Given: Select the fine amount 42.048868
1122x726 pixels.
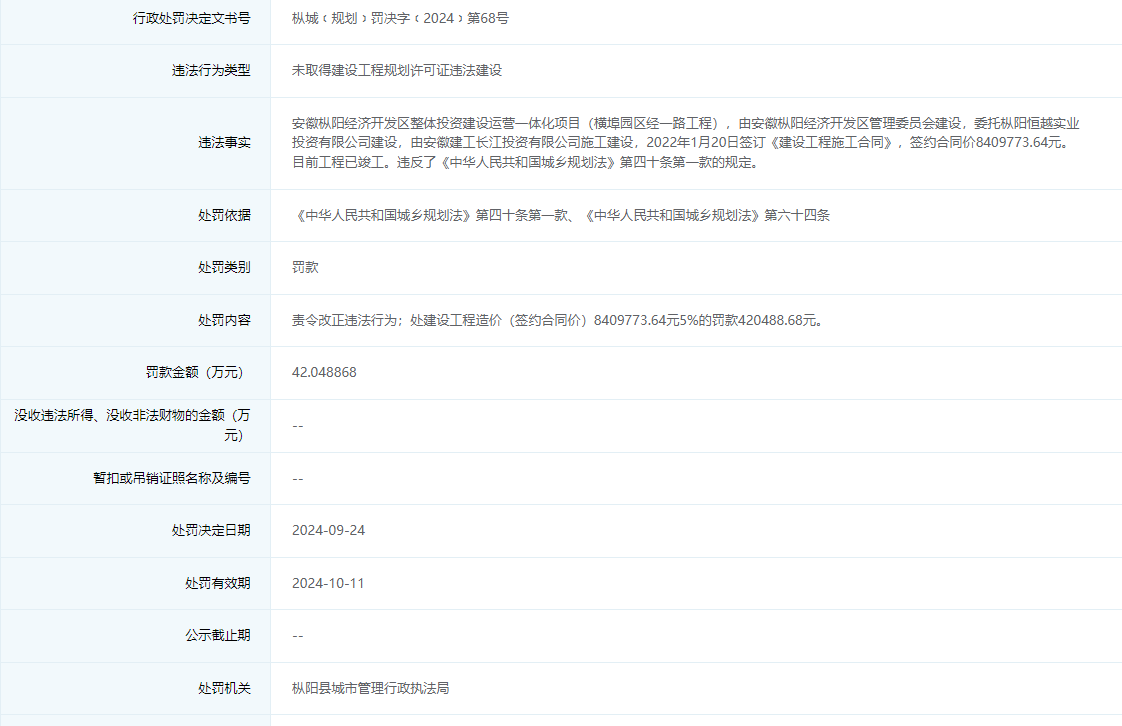Looking at the screenshot, I should (324, 372).
